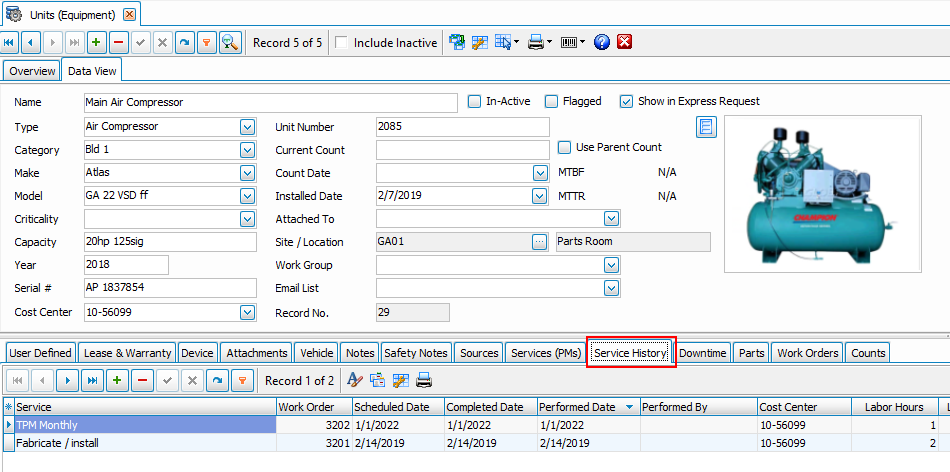950x472 pixels.
Task: Click grid selection icon in top toolbar
Action: 503,42
